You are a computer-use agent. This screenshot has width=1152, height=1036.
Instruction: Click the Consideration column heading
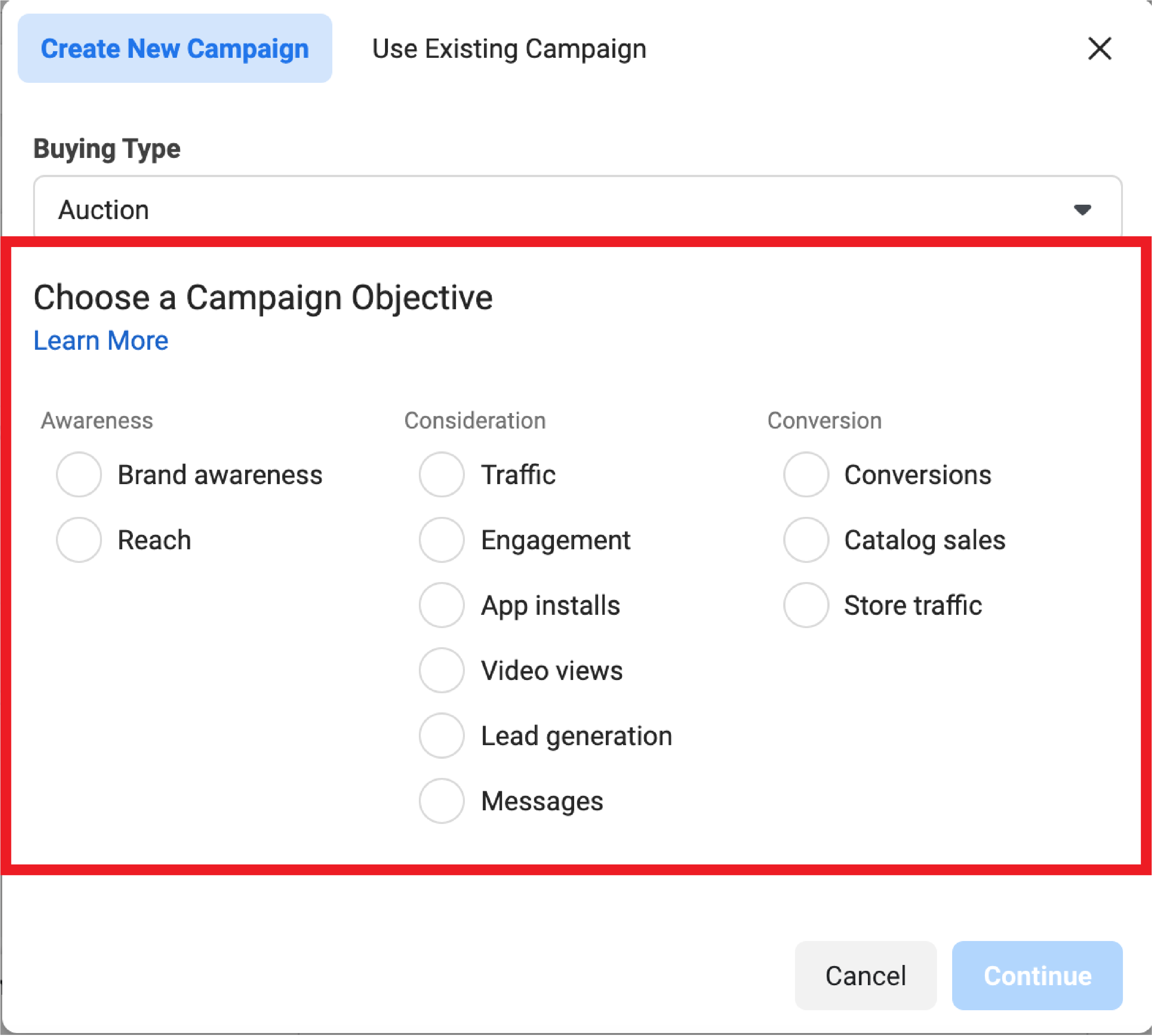(475, 421)
